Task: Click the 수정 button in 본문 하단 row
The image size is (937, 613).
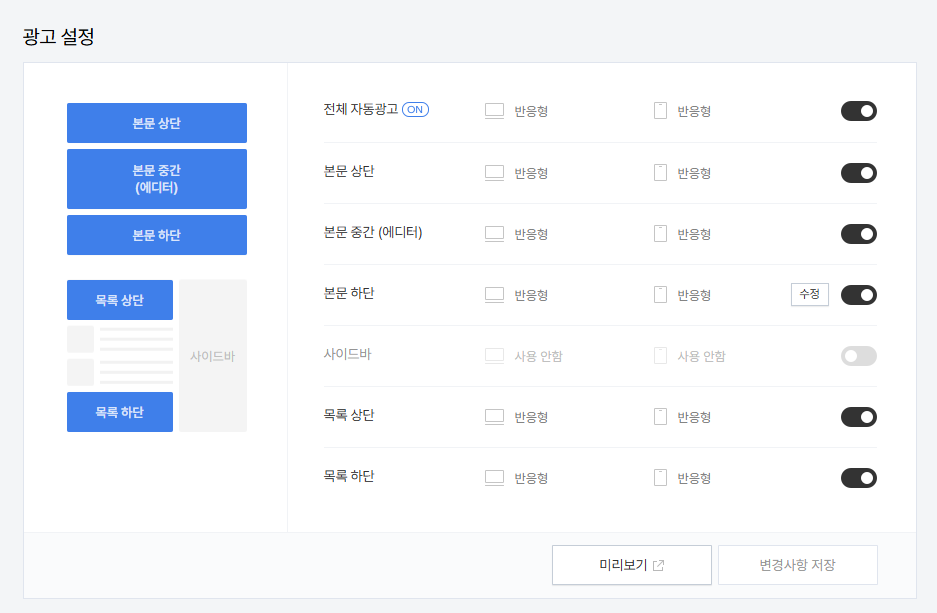Action: tap(810, 294)
